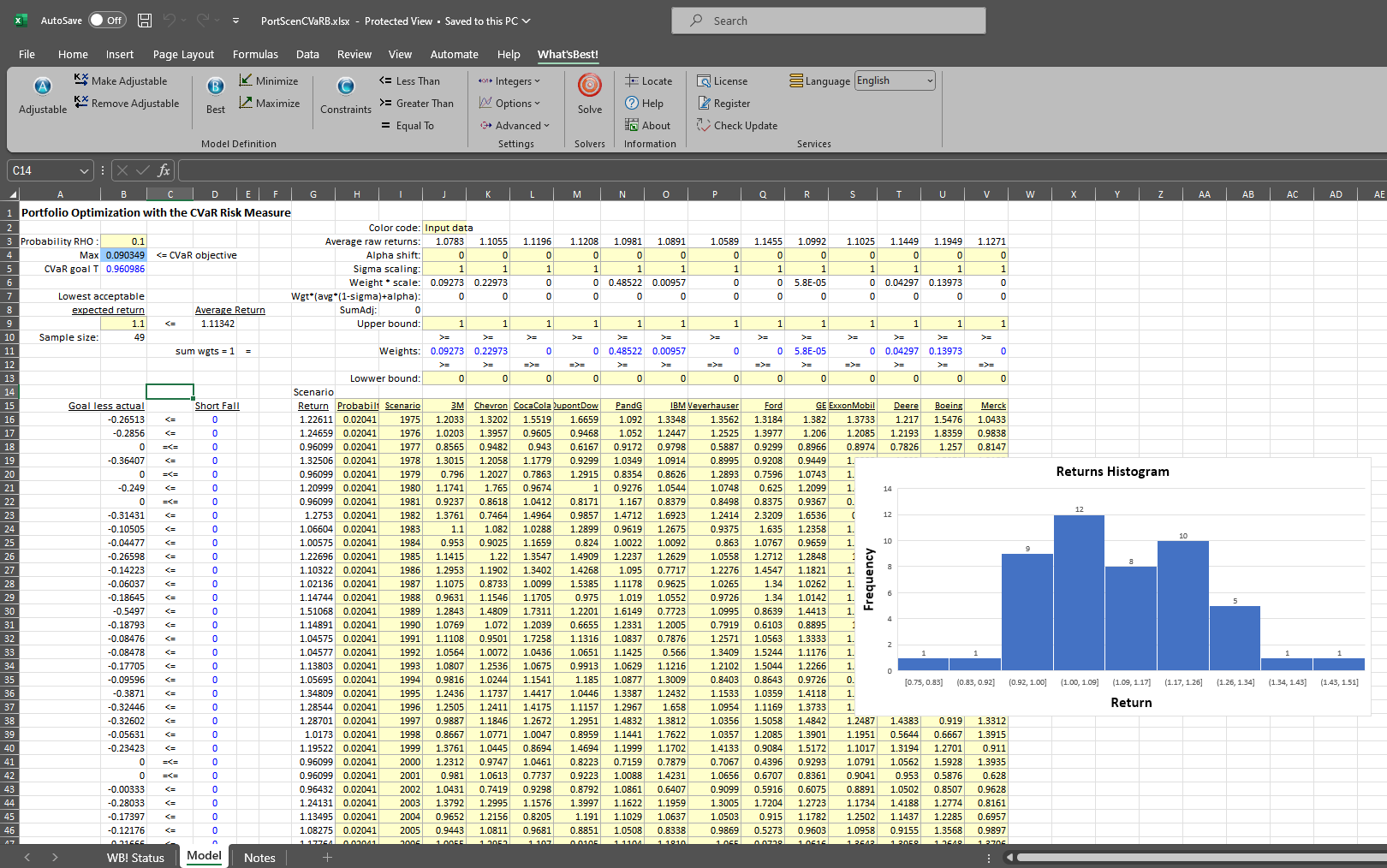Screen dimensions: 1387x868
Task: Select the Minimize objective tool
Action: point(269,80)
